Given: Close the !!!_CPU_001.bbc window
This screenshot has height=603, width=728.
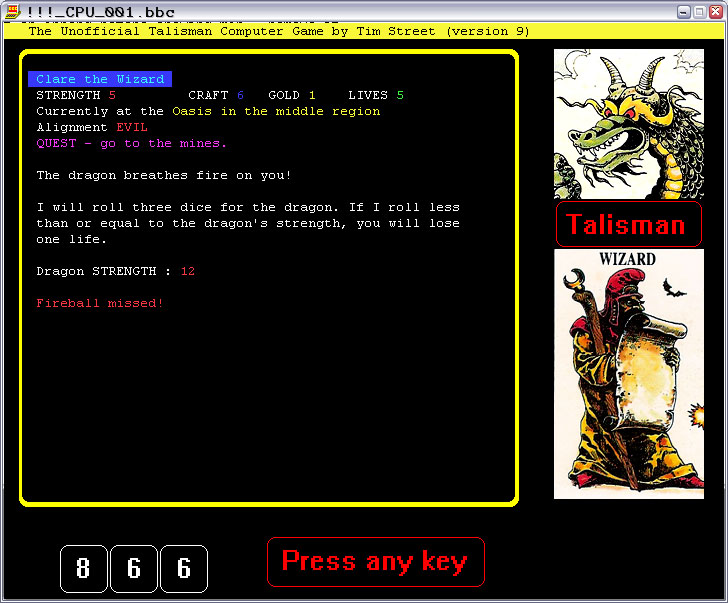Looking at the screenshot, I should click(x=715, y=12).
